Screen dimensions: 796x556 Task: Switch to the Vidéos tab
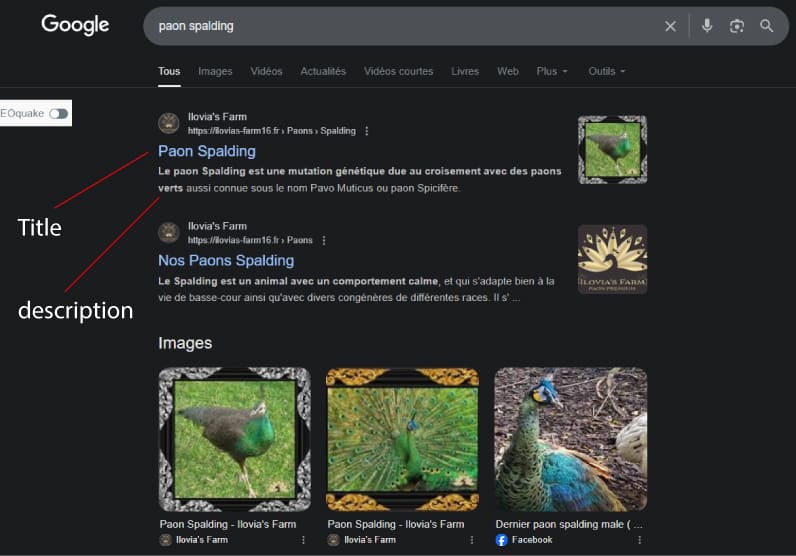click(266, 72)
